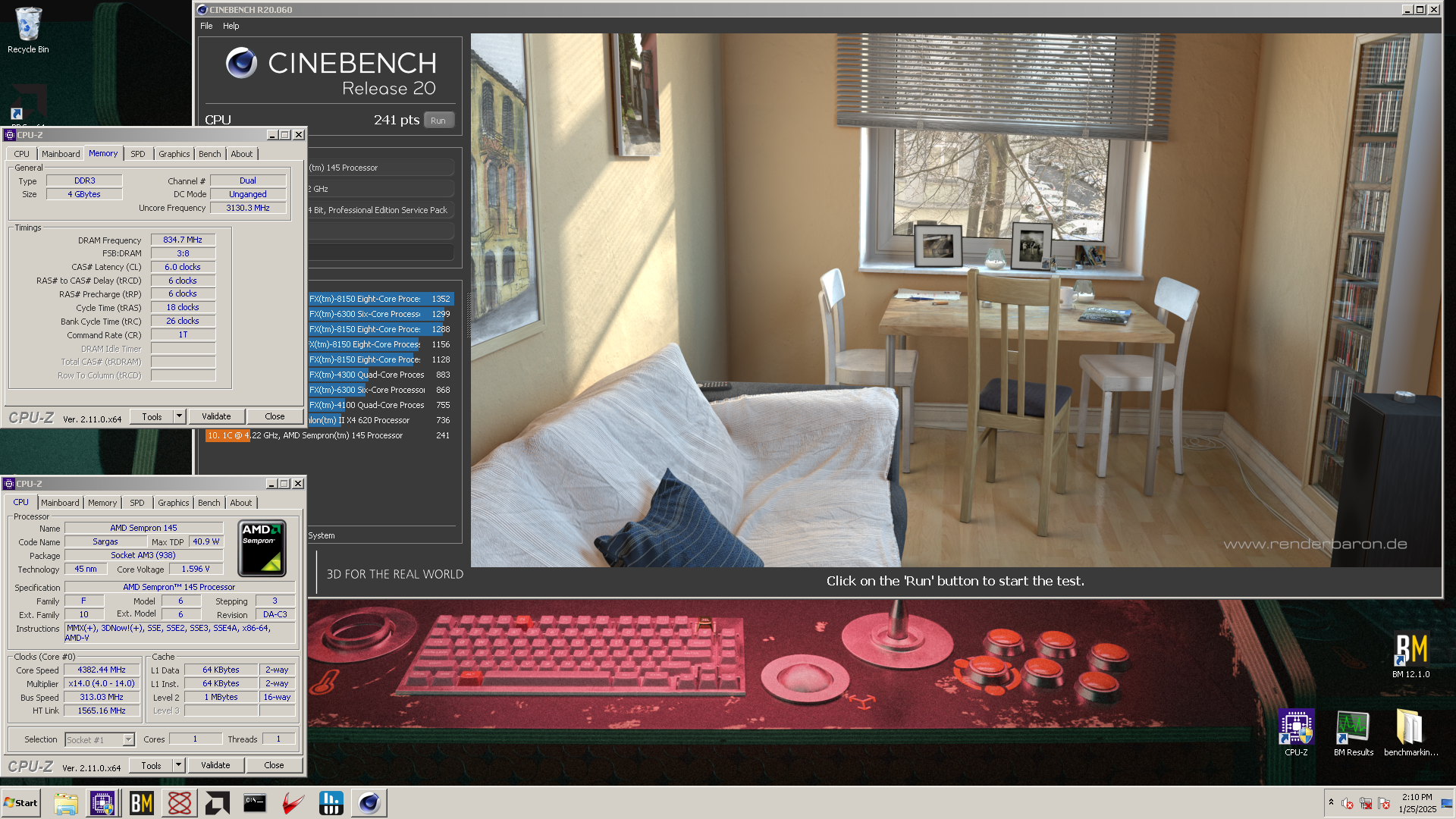
Task: Click the AMD Sempron logo in CPU-Z
Action: tap(262, 548)
